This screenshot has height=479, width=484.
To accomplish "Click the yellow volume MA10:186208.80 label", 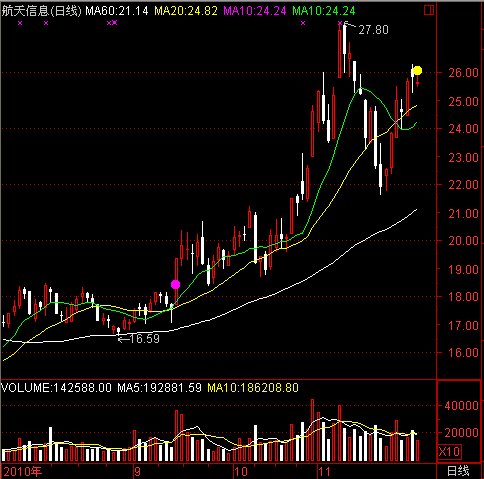I will 253,388.
